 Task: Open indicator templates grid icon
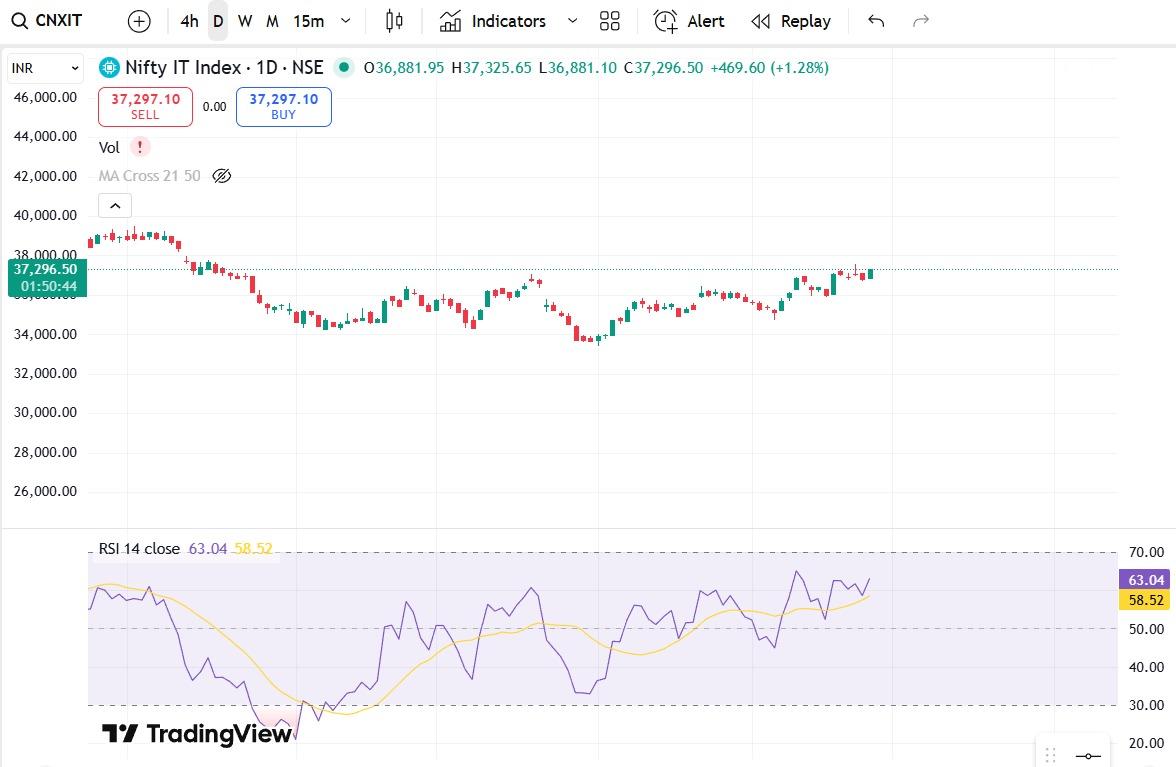pyautogui.click(x=610, y=22)
